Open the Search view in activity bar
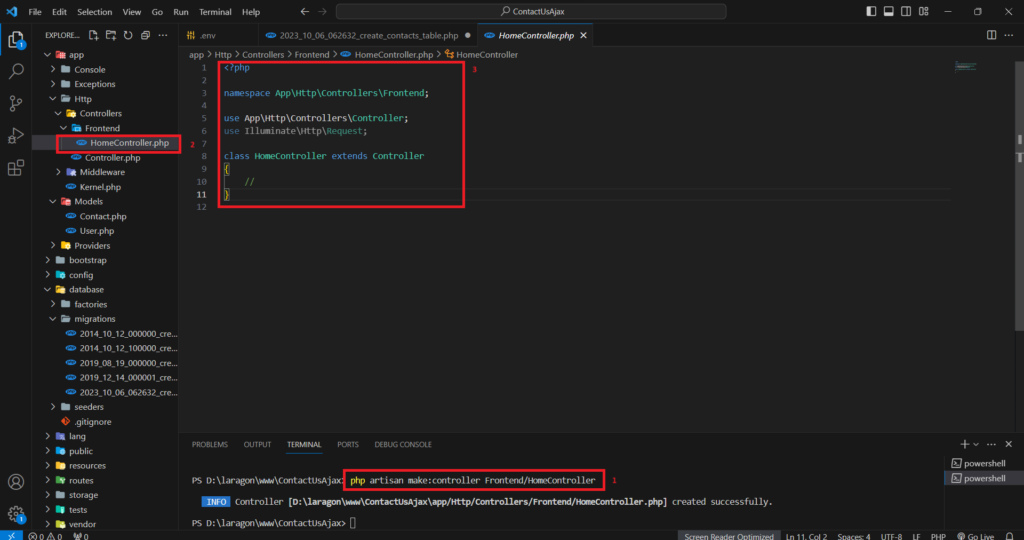The image size is (1024, 540). point(16,71)
